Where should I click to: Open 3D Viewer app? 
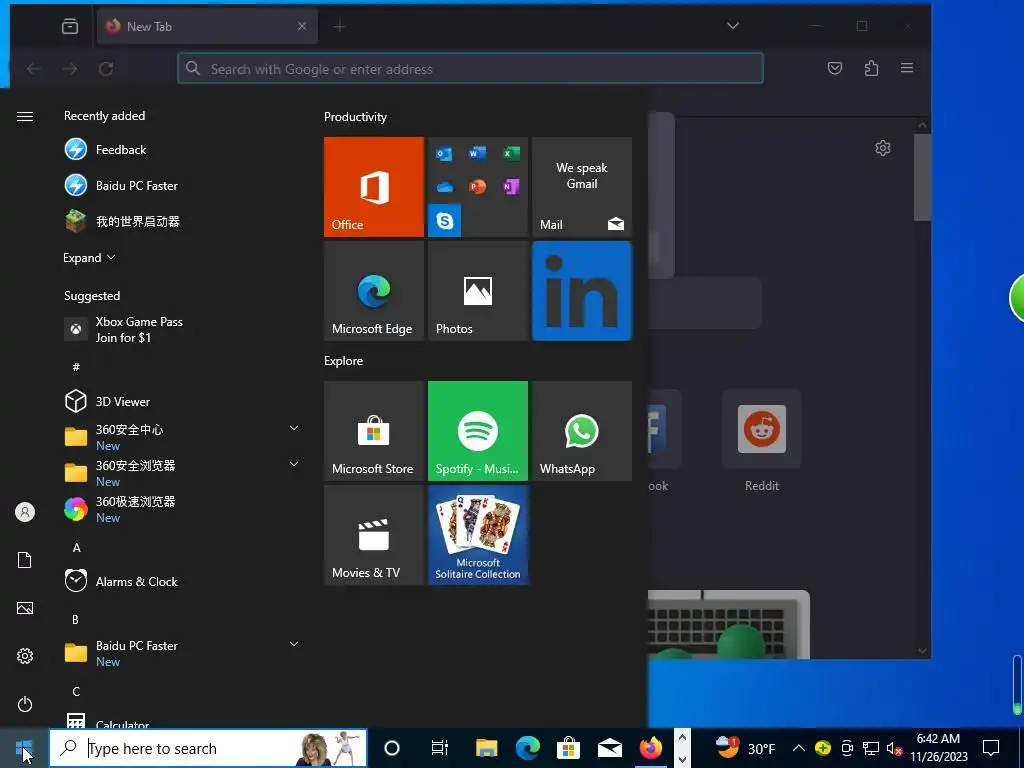coord(183,401)
